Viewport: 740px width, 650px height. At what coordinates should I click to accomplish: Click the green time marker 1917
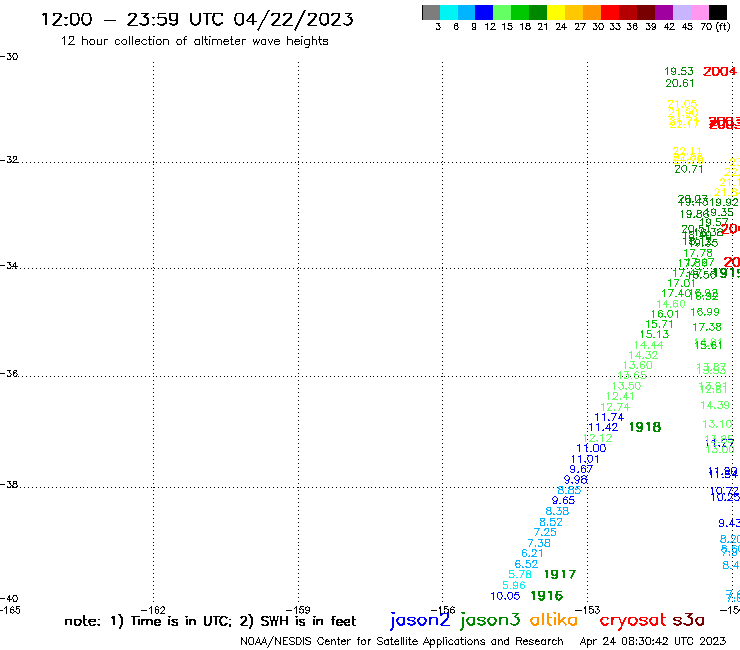560,574
